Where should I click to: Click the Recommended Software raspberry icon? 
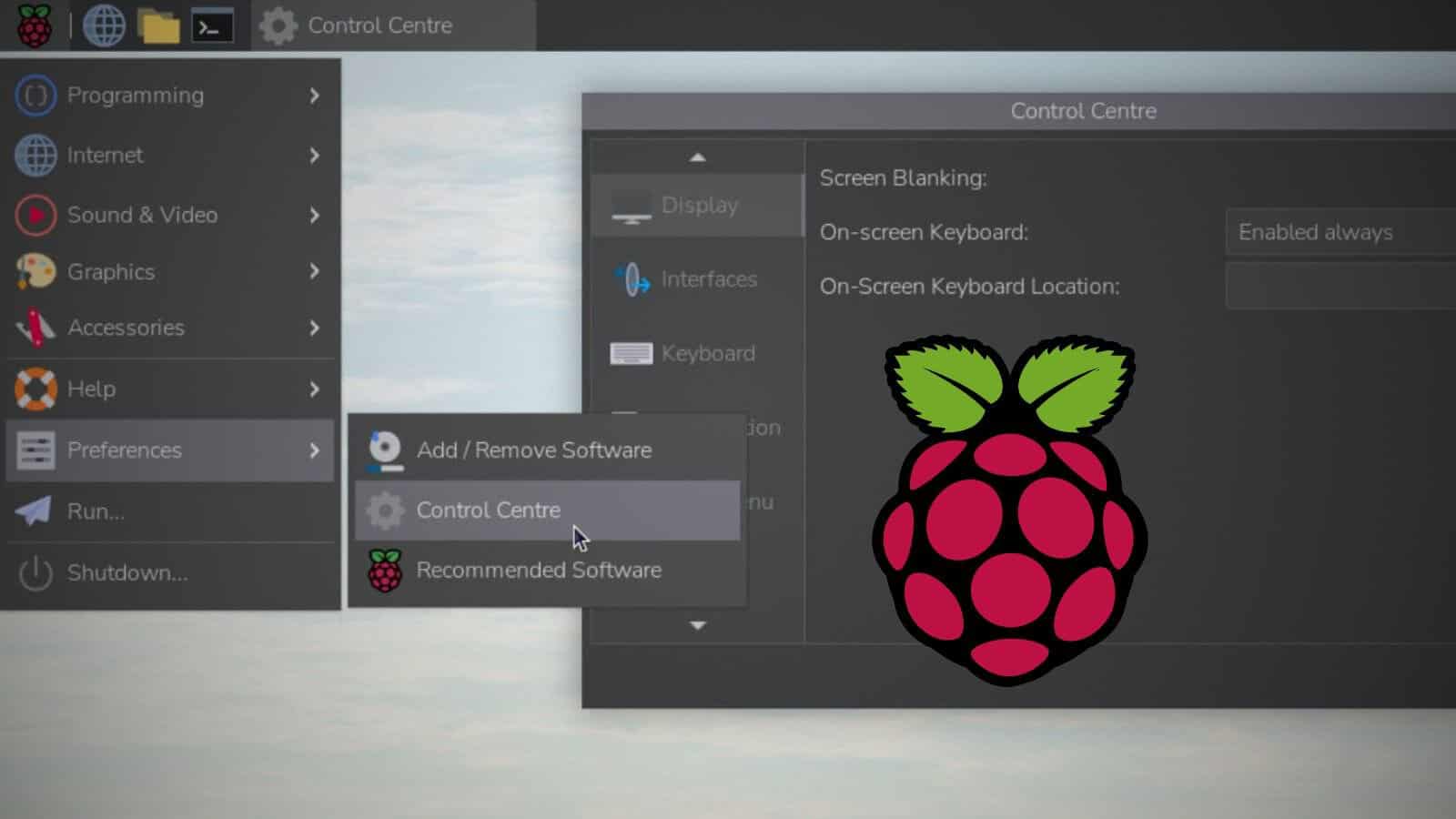385,571
